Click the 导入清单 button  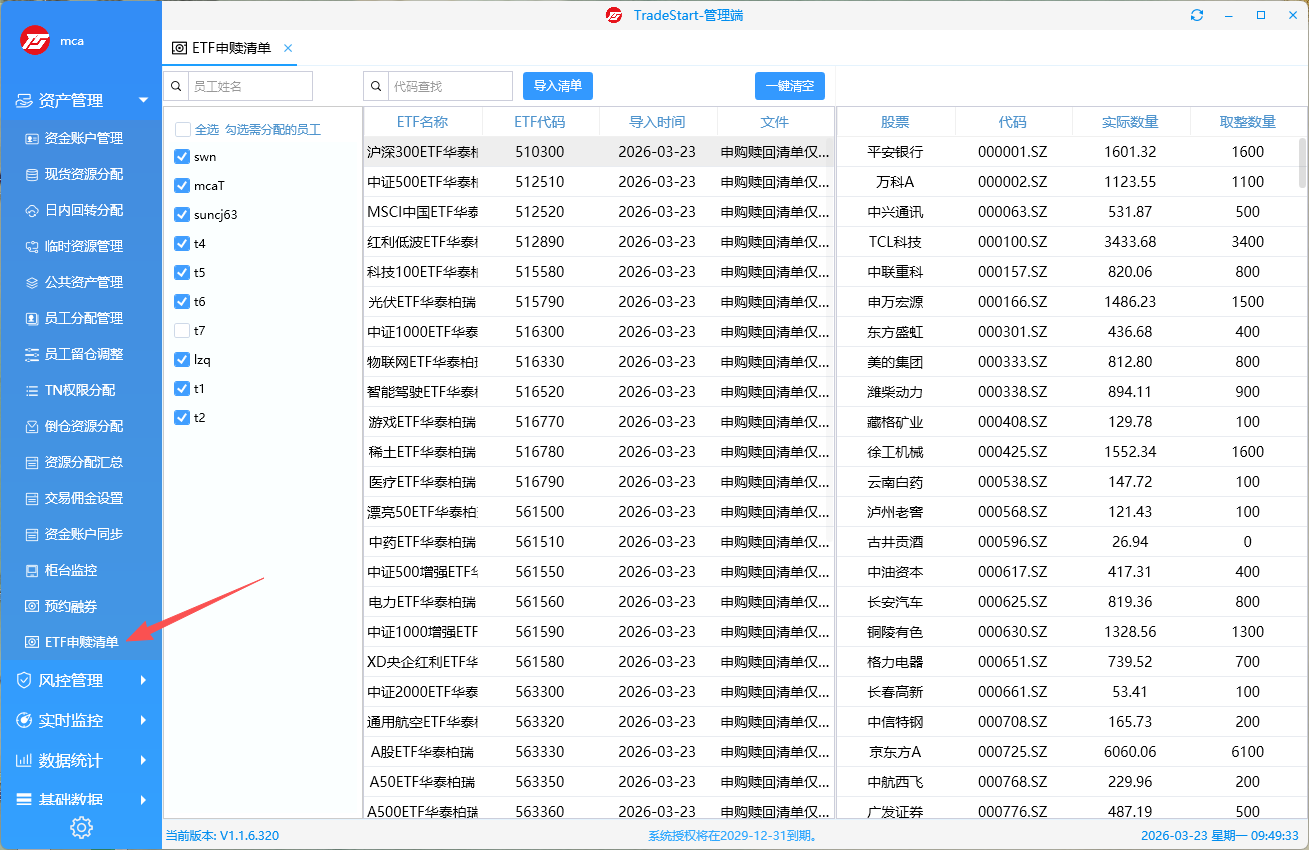click(x=558, y=86)
